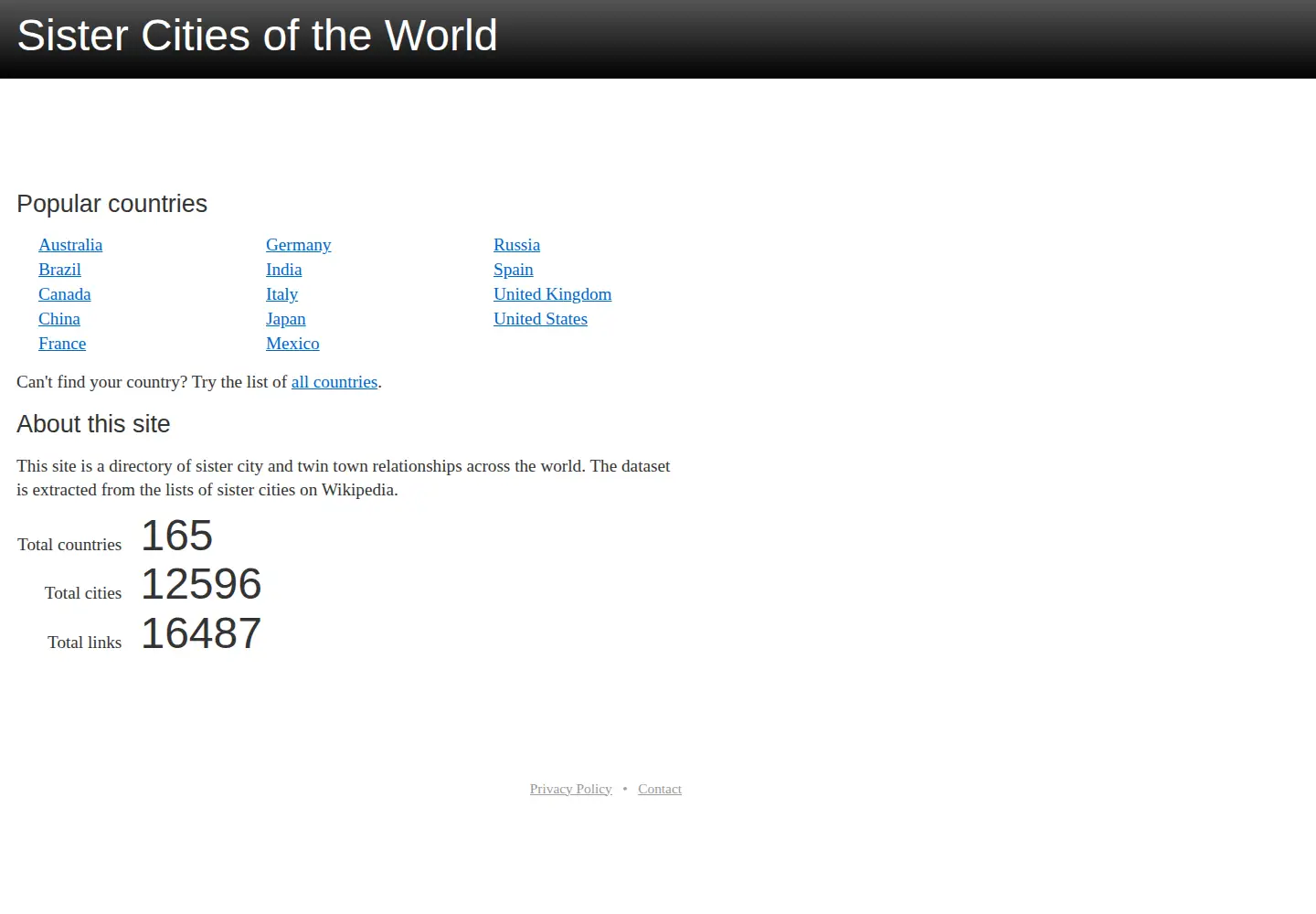Visit the India sister cities page
This screenshot has height=914, width=1316.
click(283, 270)
